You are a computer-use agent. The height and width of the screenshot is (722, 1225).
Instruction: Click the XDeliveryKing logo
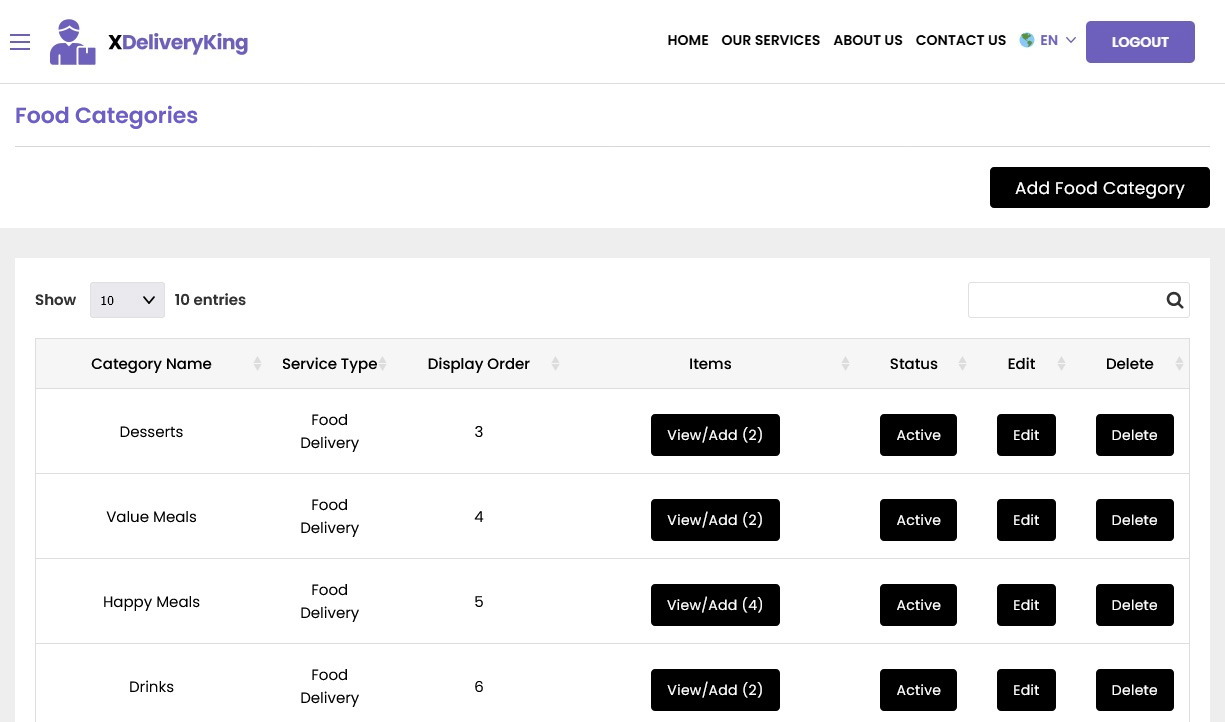click(148, 41)
